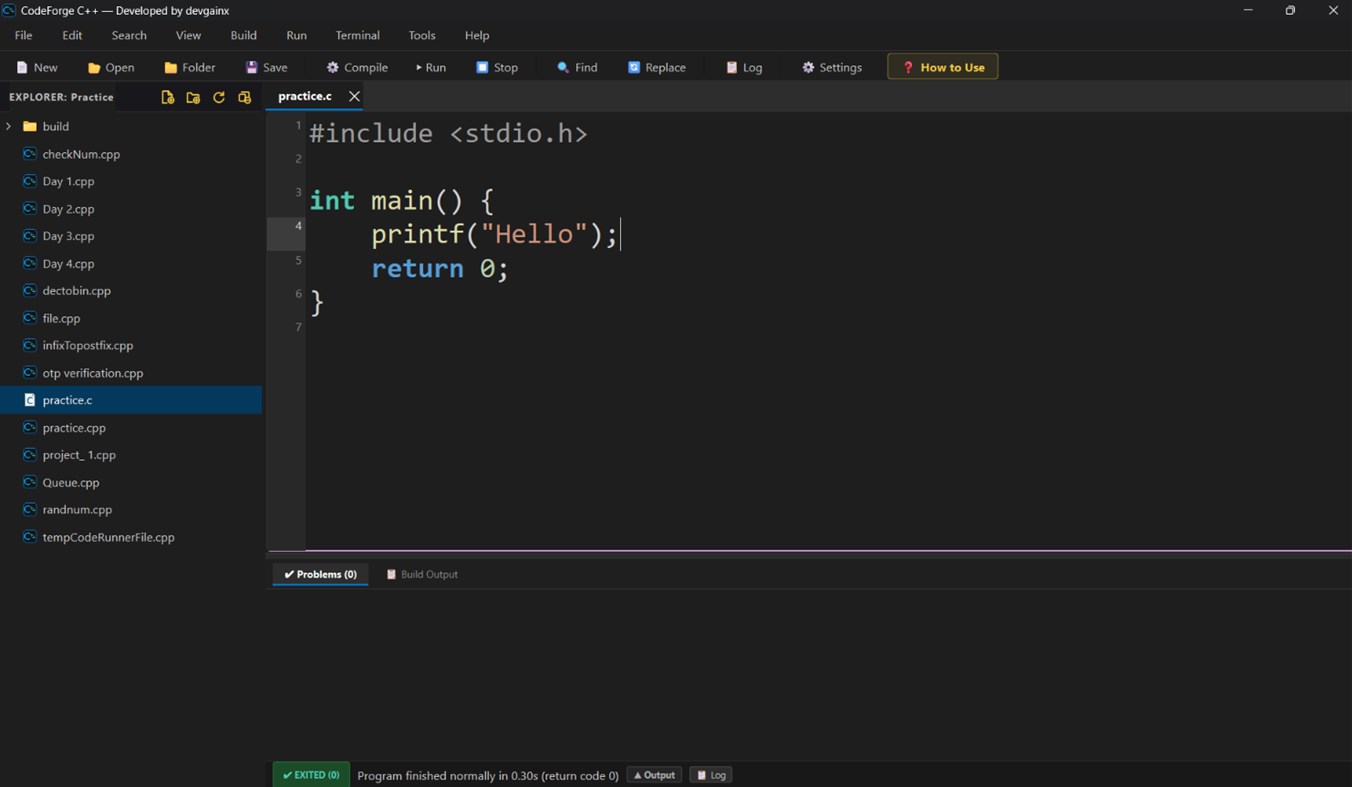Click the Open file toolbar button
This screenshot has height=787, width=1352.
click(x=111, y=67)
